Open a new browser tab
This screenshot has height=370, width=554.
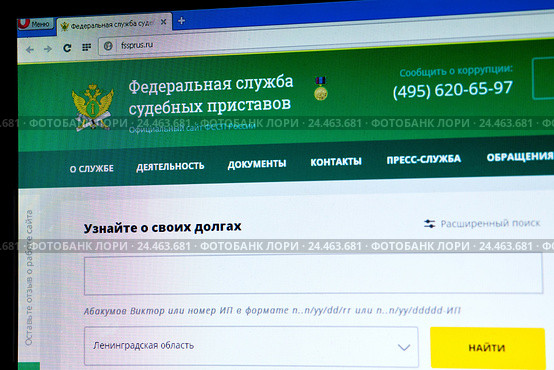coord(181,21)
